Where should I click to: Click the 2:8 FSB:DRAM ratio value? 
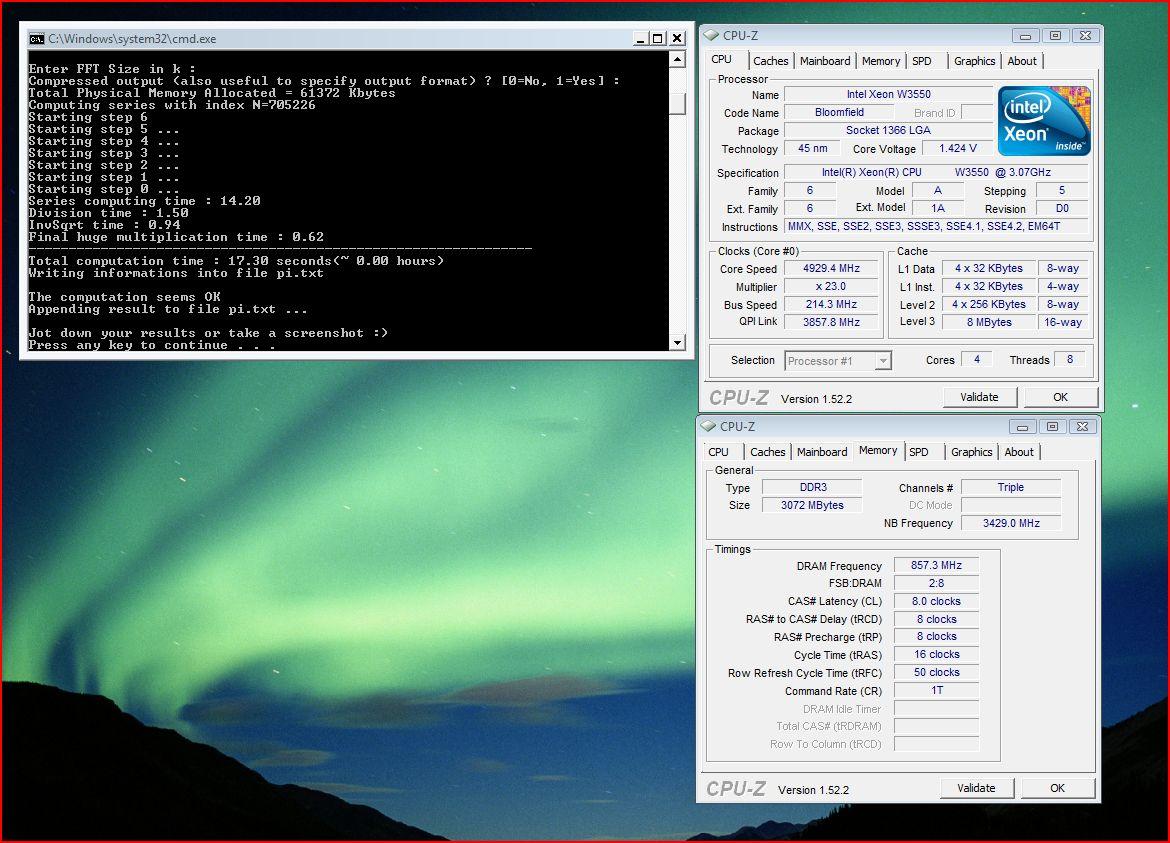(936, 583)
